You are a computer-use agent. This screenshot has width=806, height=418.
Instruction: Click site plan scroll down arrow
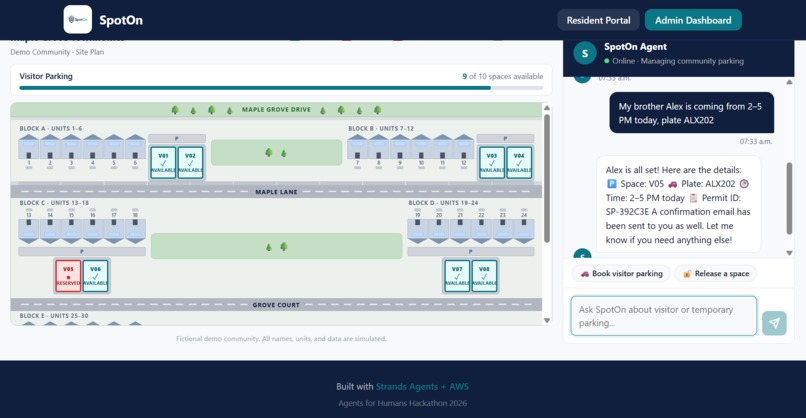(x=547, y=320)
